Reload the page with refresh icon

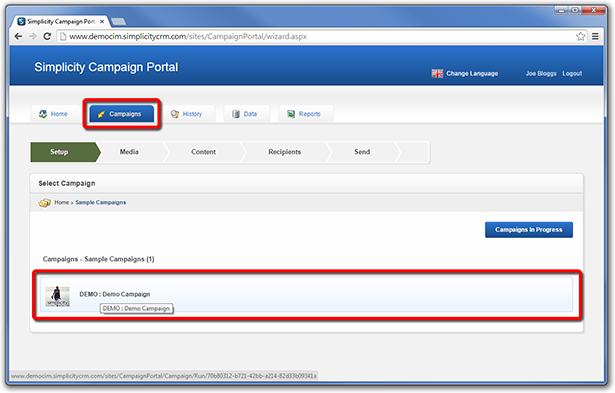coord(47,36)
